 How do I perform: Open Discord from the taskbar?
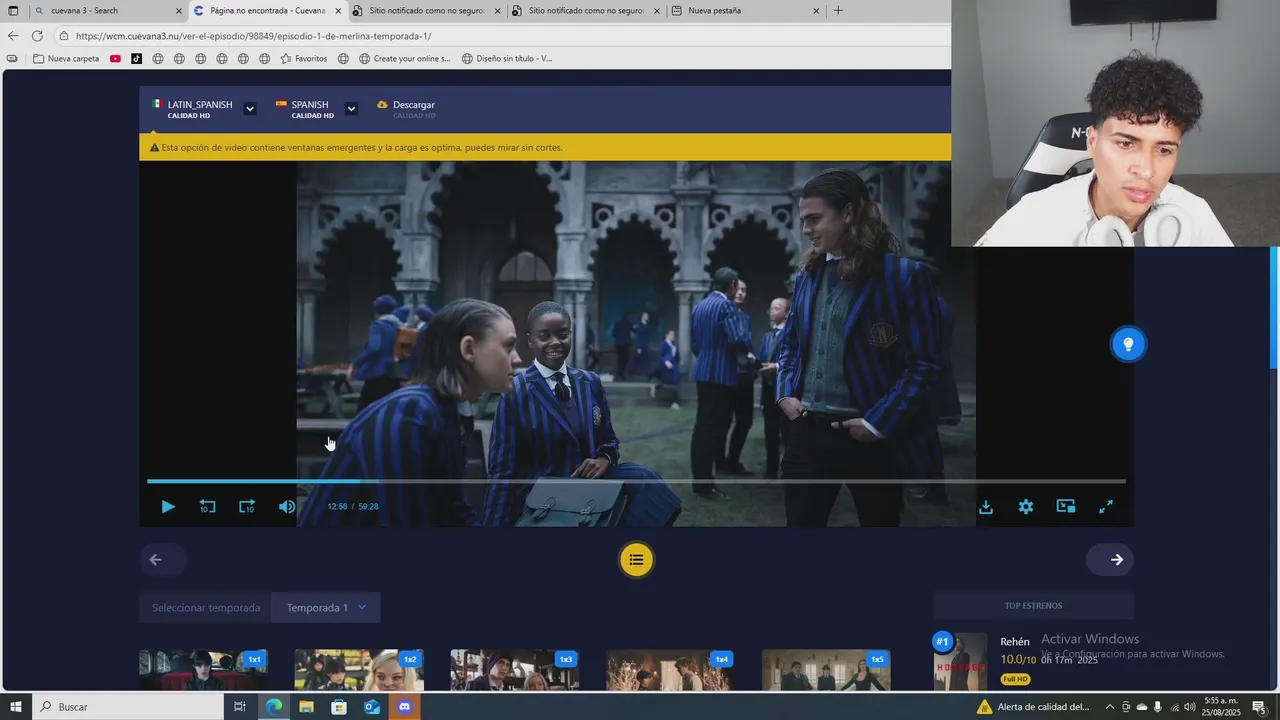(x=404, y=707)
